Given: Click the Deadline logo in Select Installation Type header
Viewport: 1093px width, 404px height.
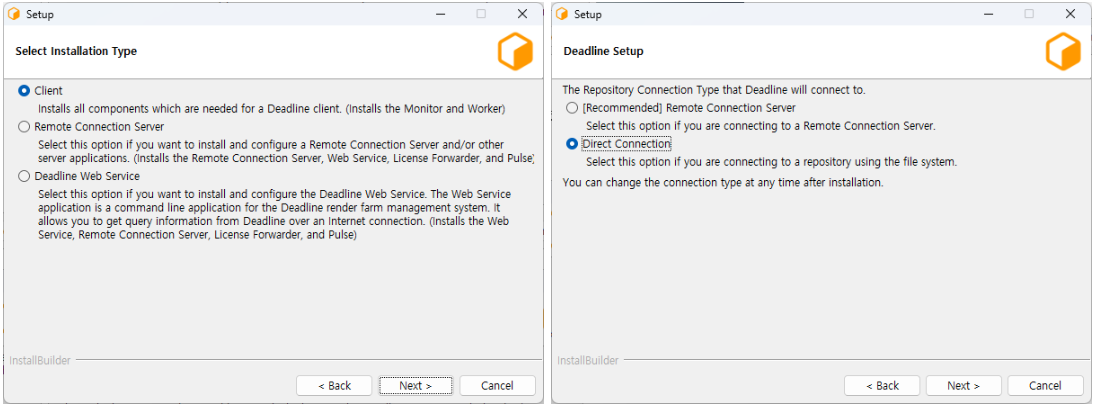Looking at the screenshot, I should pyautogui.click(x=515, y=52).
